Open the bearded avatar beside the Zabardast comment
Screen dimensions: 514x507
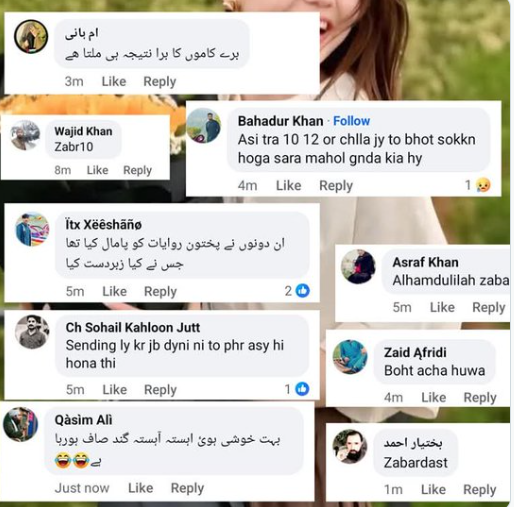[350, 446]
